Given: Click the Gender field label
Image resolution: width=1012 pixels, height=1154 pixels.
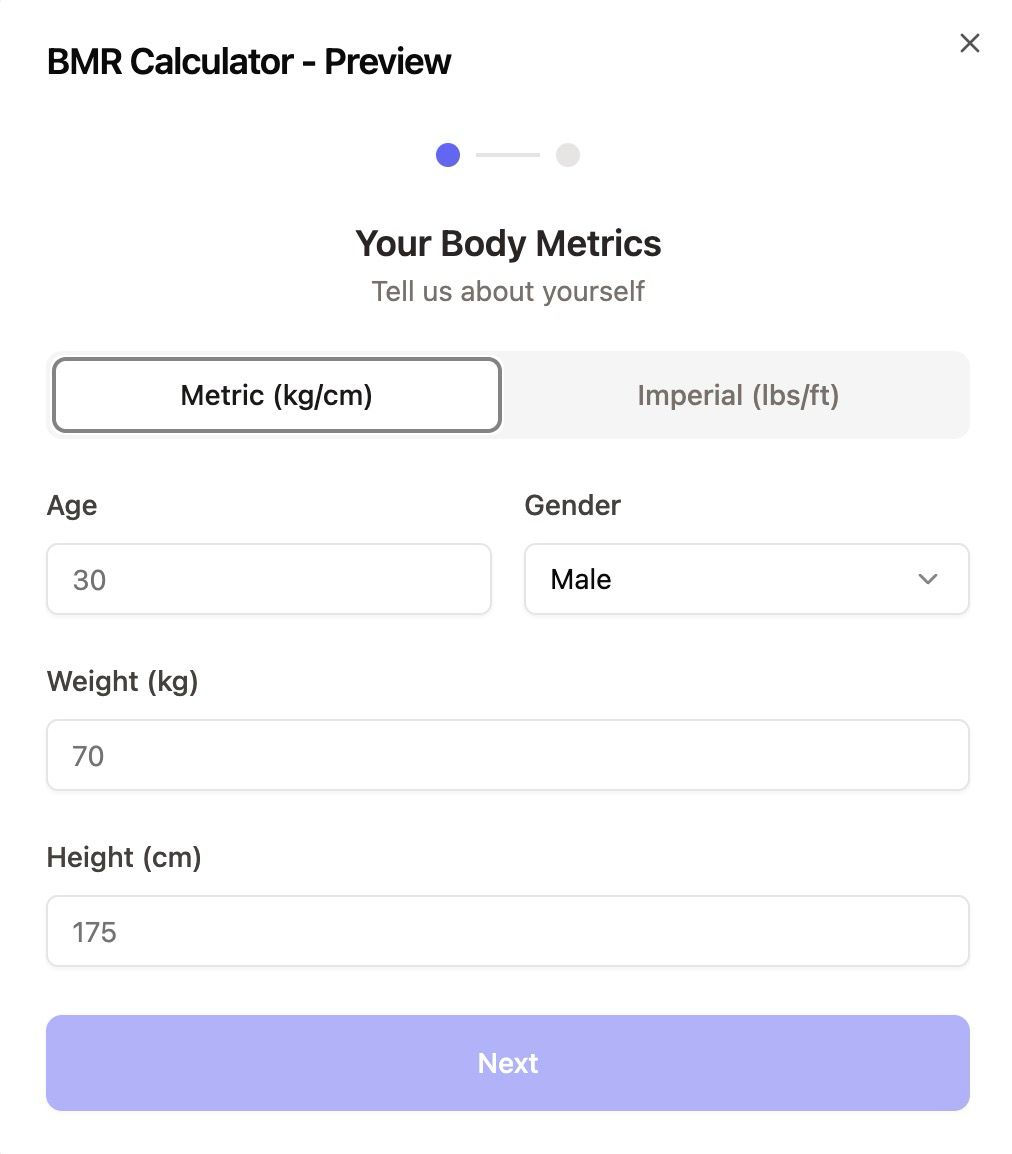Looking at the screenshot, I should click(573, 506).
